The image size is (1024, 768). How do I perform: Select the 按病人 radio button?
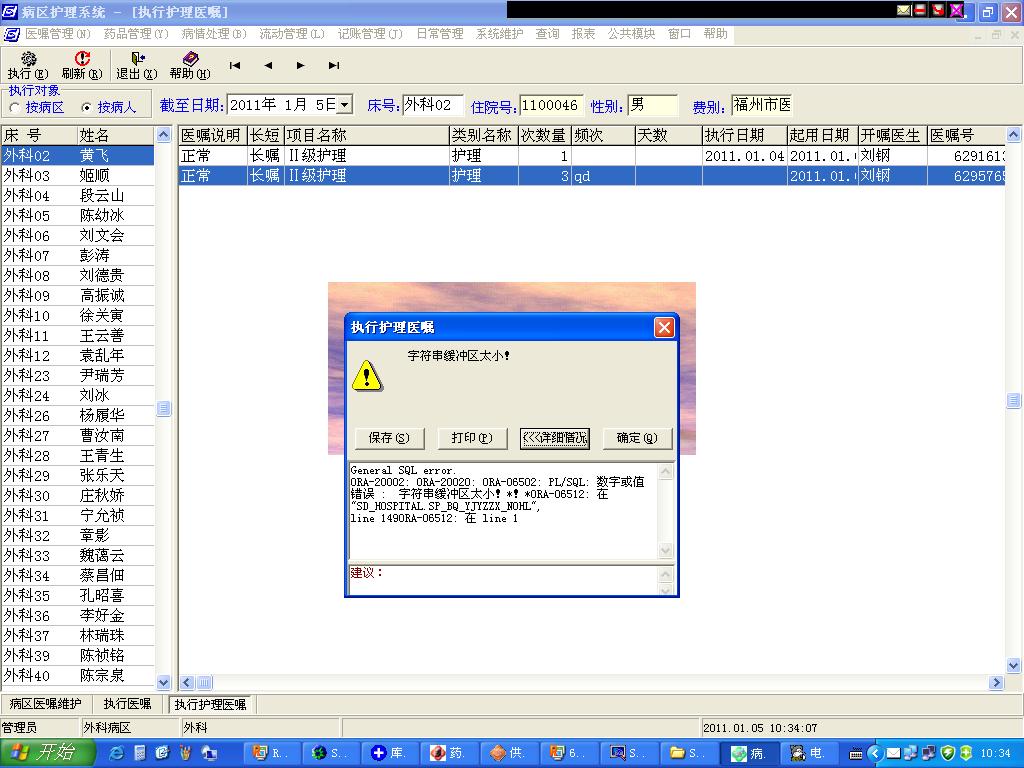(x=86, y=107)
